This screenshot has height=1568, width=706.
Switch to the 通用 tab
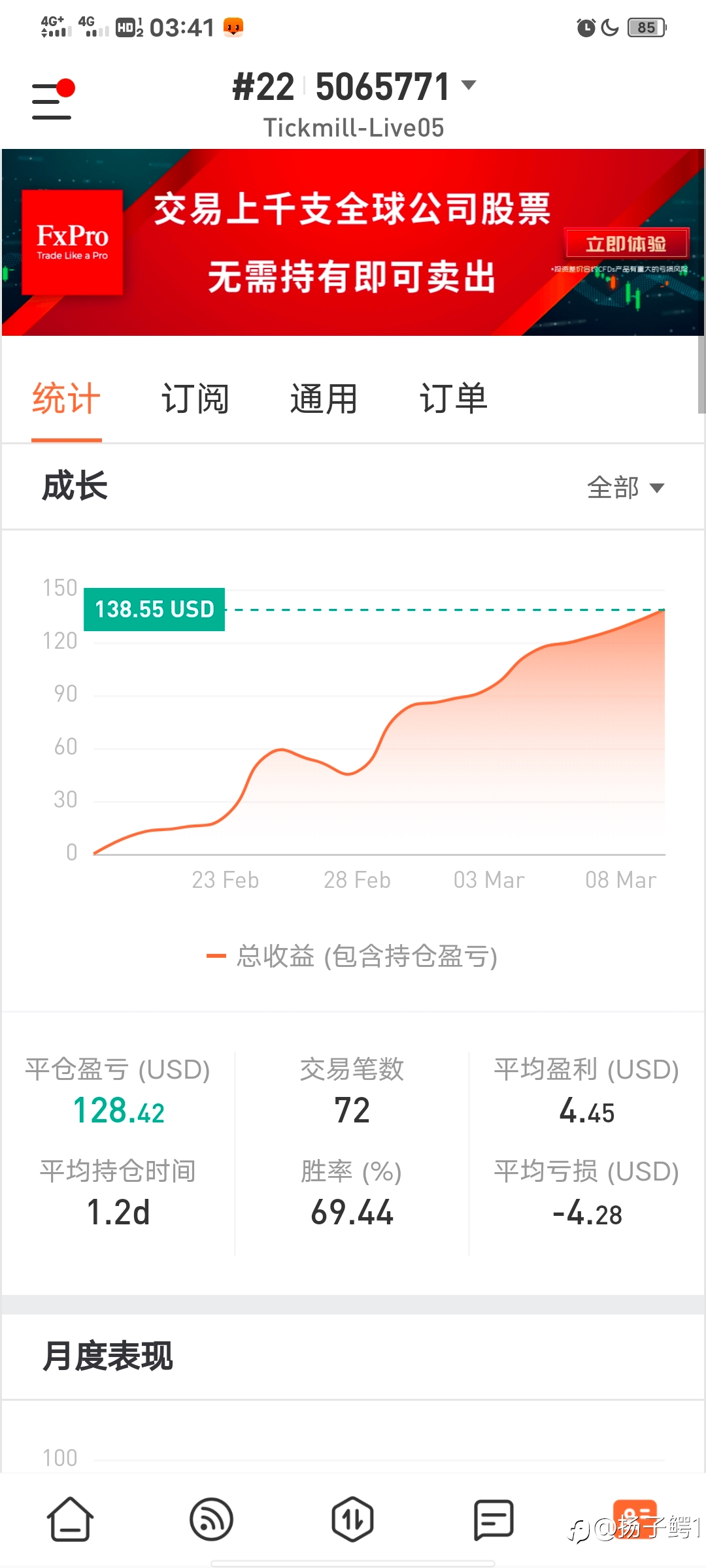coord(324,399)
